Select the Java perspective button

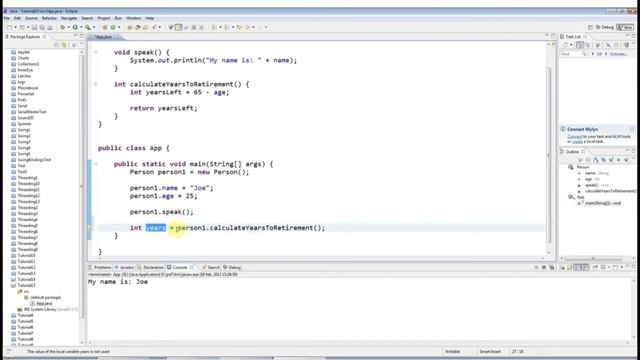[x=626, y=27]
